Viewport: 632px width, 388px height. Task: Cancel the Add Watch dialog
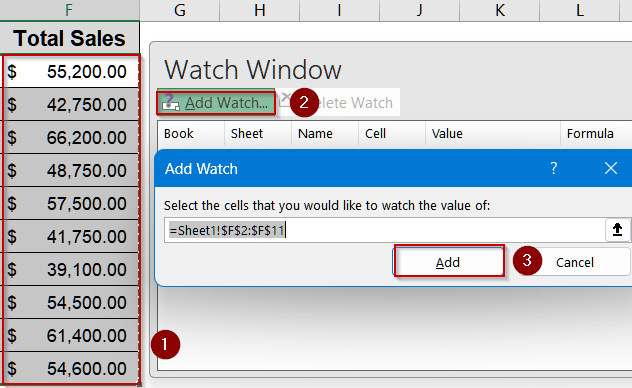pos(575,262)
